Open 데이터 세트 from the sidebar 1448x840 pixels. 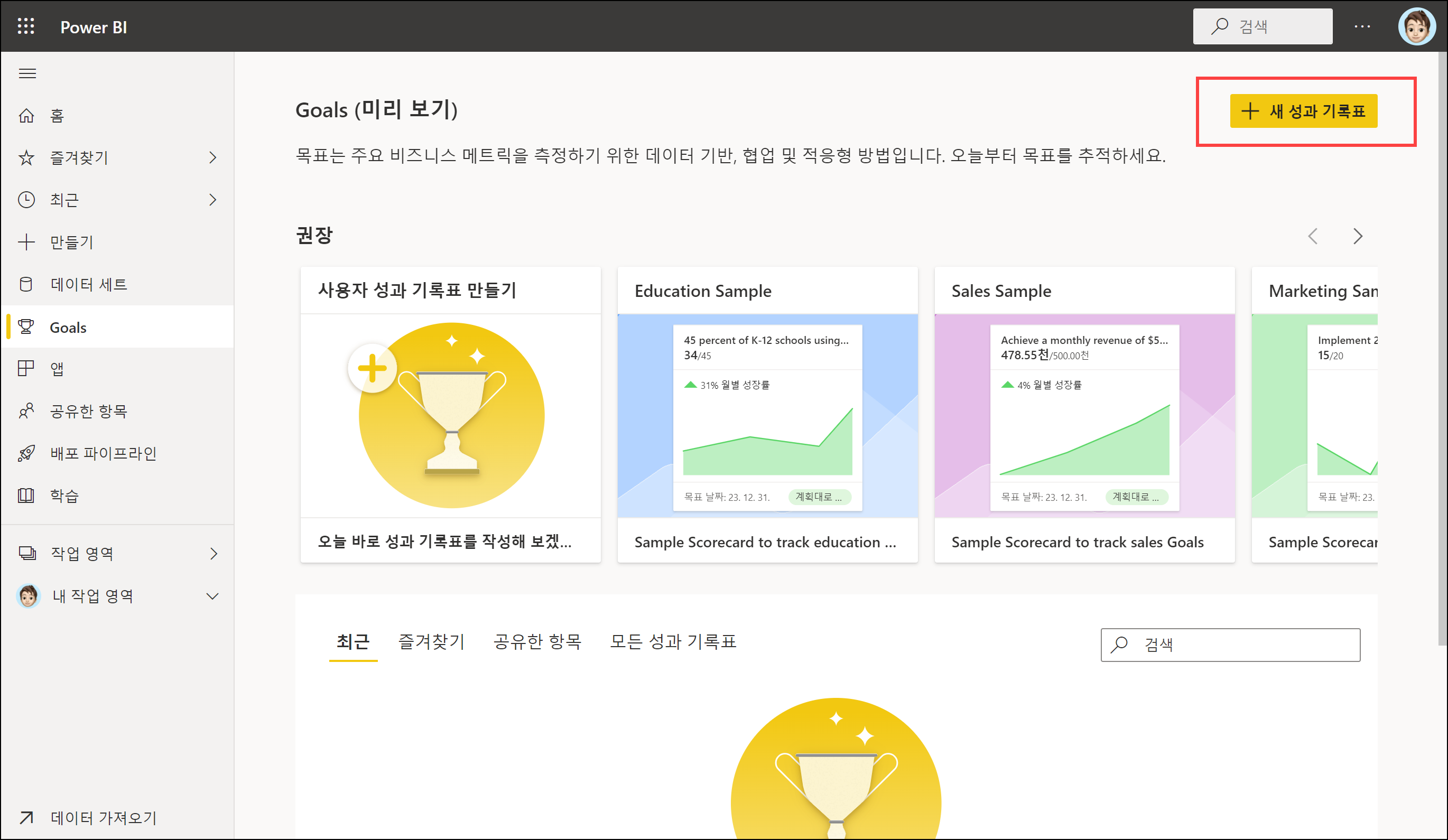tap(88, 284)
